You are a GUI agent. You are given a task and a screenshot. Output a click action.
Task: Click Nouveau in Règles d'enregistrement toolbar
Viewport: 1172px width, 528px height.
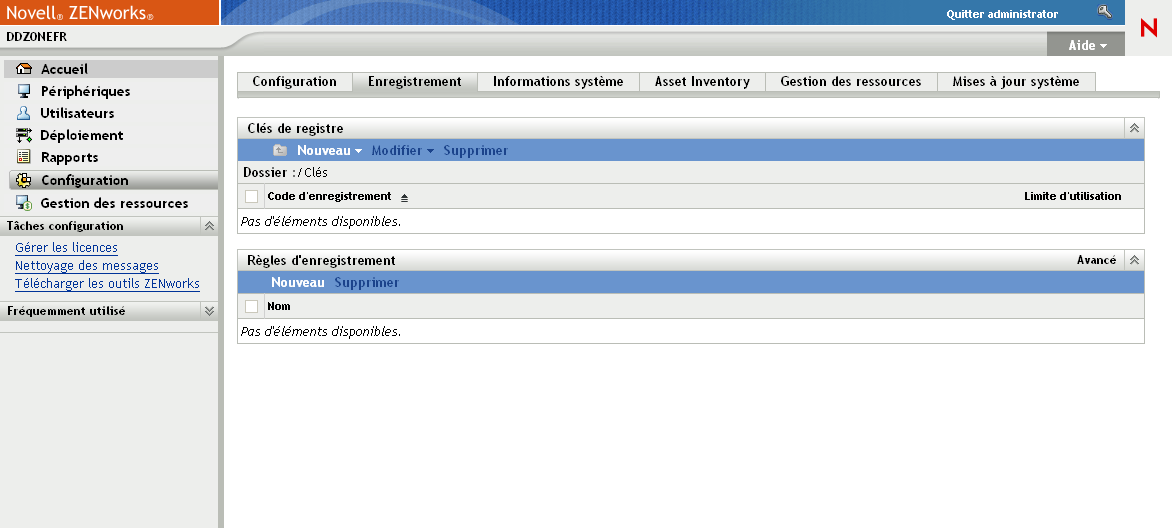[297, 283]
